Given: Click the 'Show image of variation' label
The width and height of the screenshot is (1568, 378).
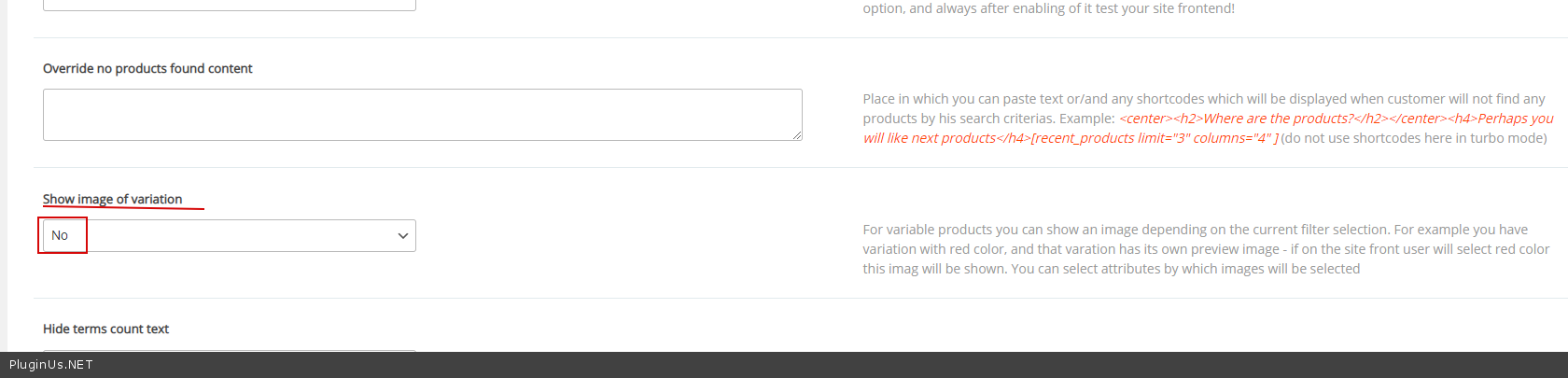Looking at the screenshot, I should [113, 199].
